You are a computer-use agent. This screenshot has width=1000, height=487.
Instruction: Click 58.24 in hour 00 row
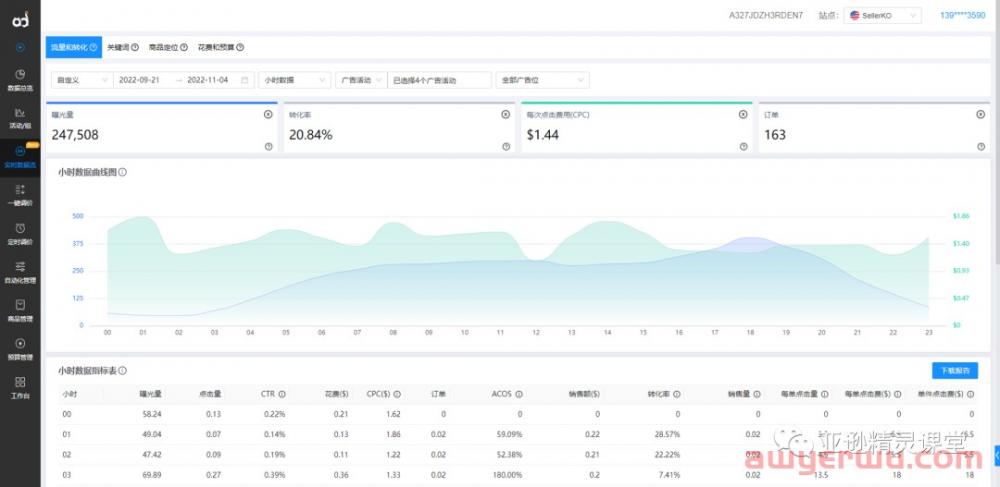152,414
